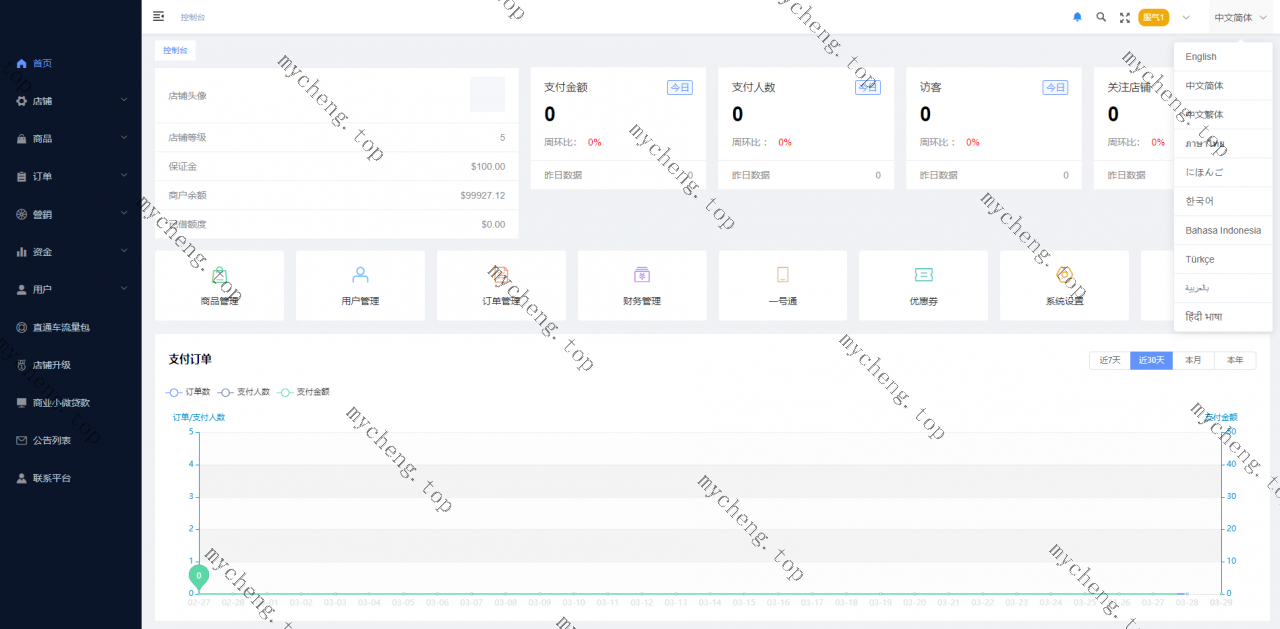The width and height of the screenshot is (1280, 629).
Task: Open 财务管理 shortcut card icon
Action: click(642, 275)
